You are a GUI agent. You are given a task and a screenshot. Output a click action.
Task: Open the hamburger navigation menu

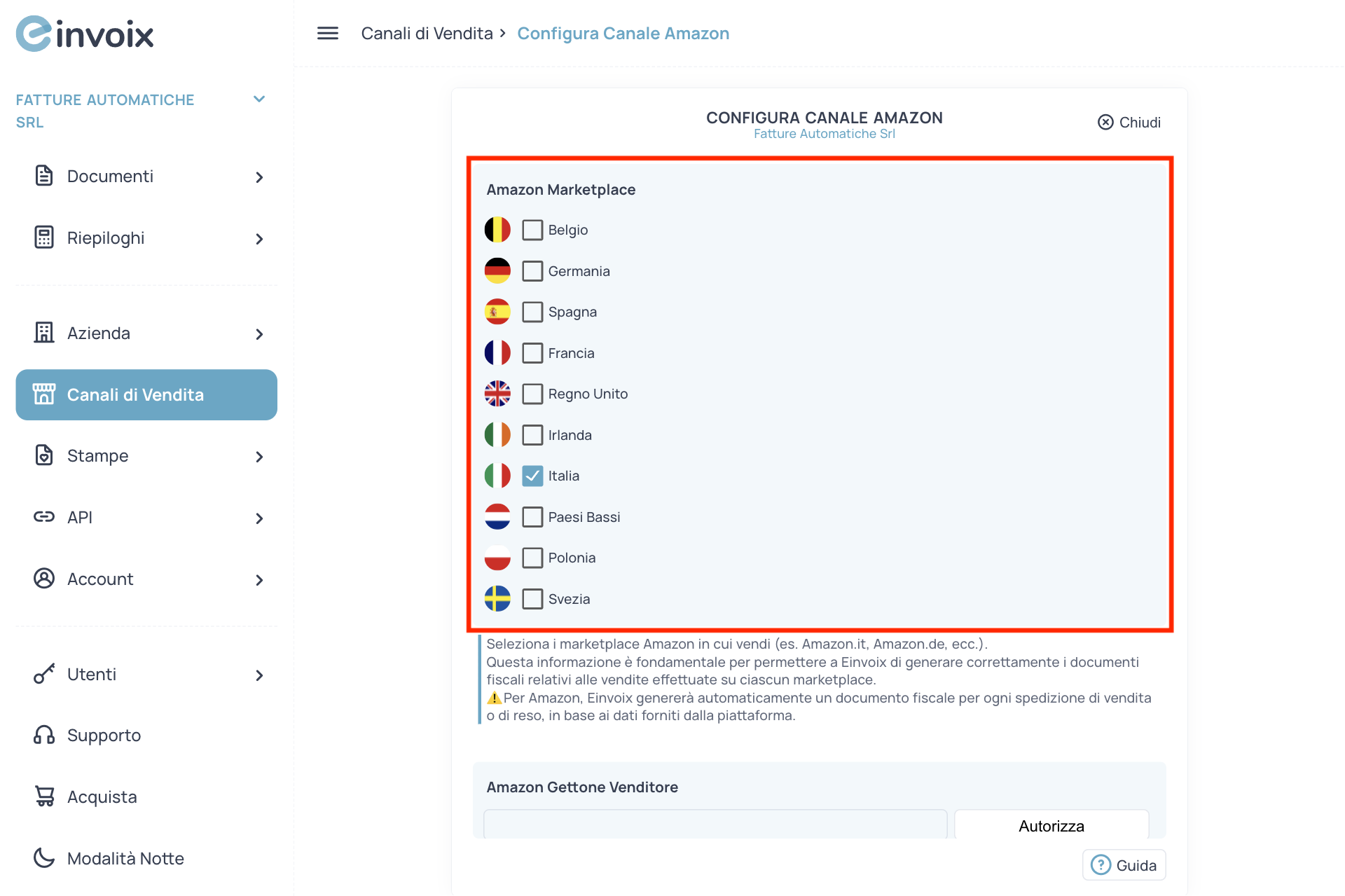(x=326, y=33)
